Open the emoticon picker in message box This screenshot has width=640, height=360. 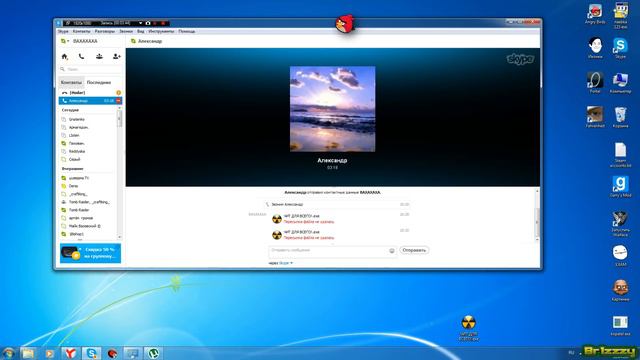pos(392,251)
